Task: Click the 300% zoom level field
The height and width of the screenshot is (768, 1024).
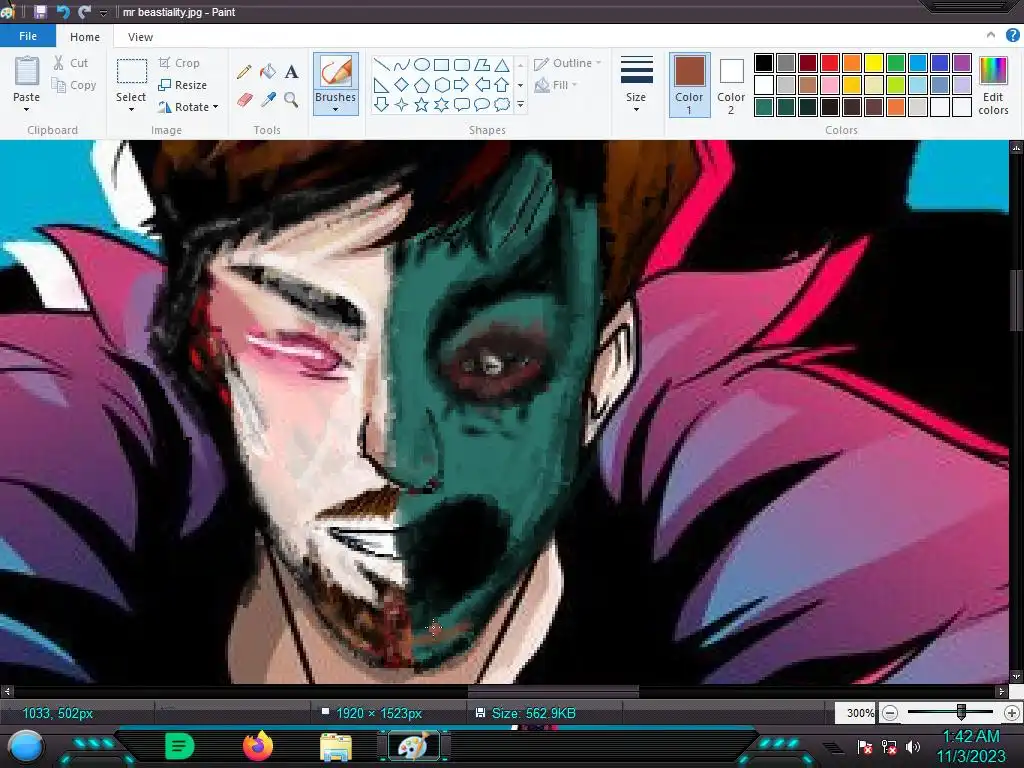Action: 856,713
